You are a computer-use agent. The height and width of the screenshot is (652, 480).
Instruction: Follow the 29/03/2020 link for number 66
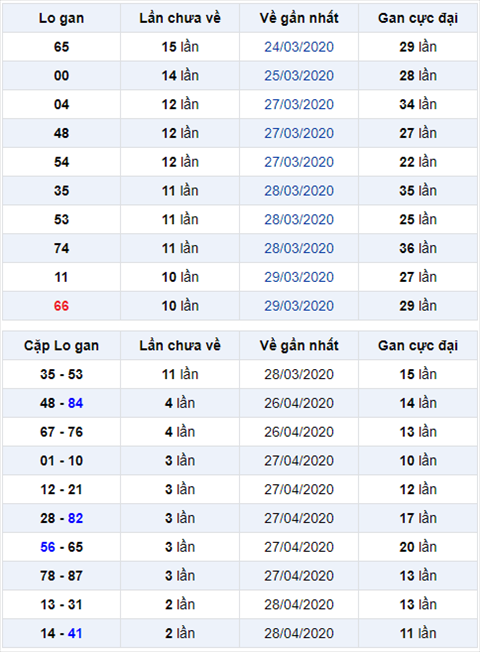pos(299,306)
